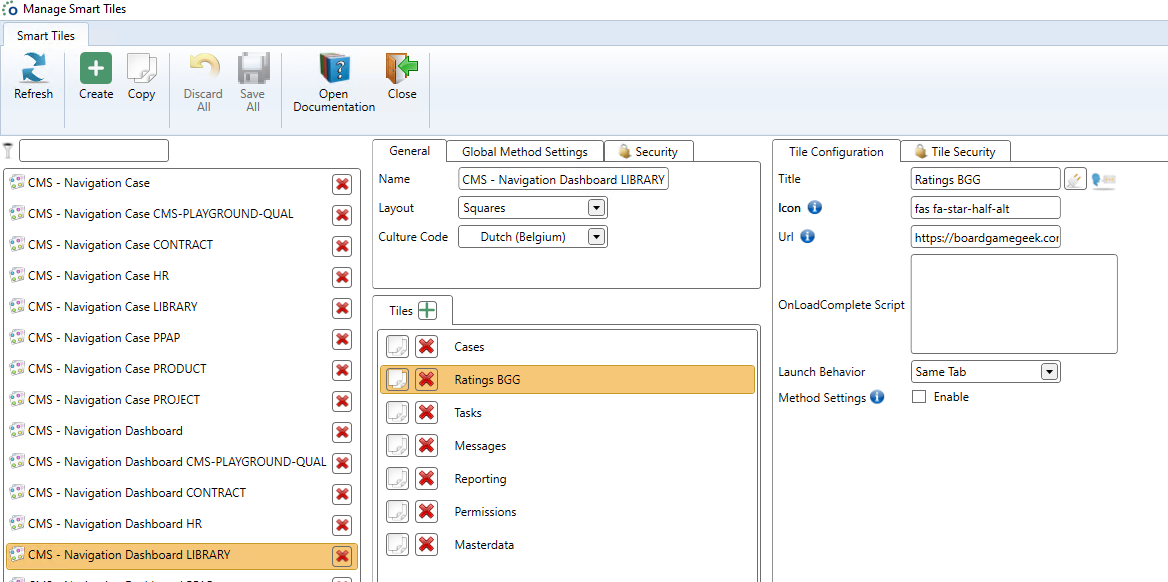This screenshot has height=582, width=1168.
Task: Delete CMS - Navigation Case HR entry
Action: 342,277
